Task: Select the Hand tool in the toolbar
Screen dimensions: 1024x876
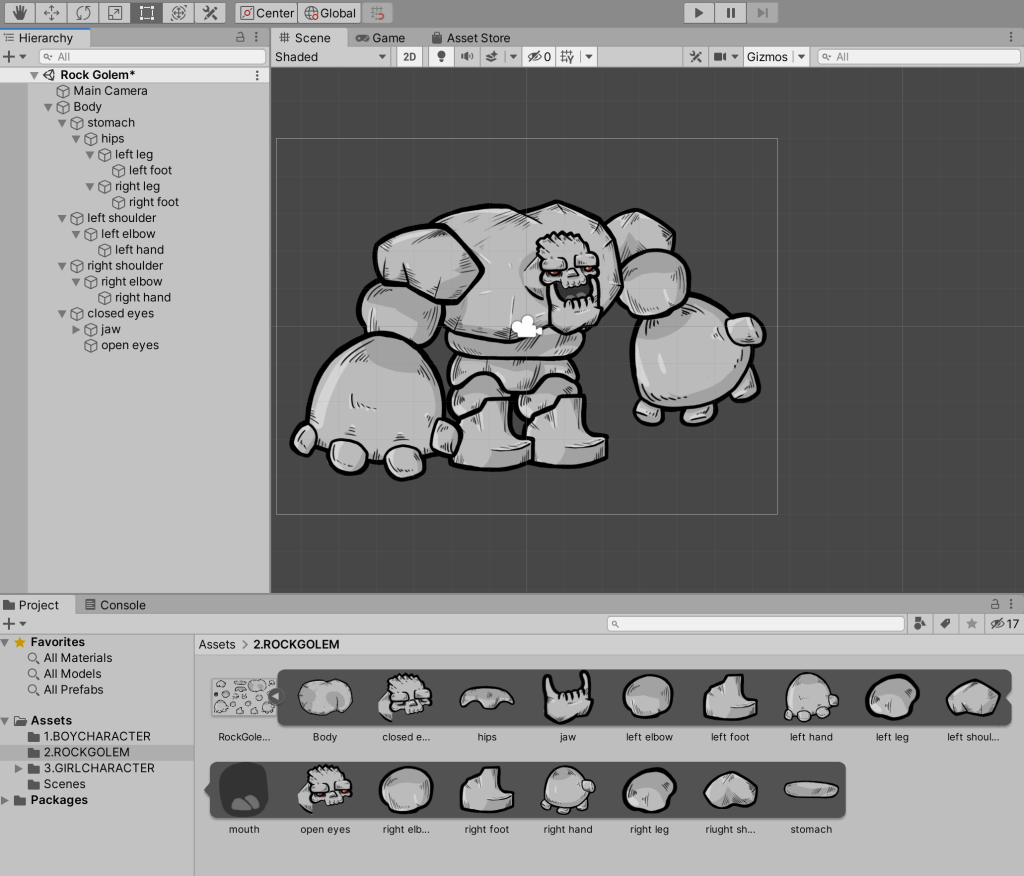Action: click(x=19, y=13)
